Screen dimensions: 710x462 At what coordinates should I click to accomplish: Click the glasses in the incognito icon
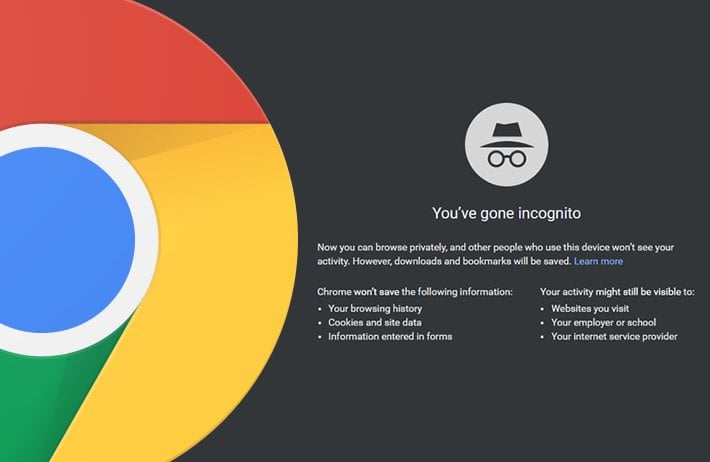507,159
